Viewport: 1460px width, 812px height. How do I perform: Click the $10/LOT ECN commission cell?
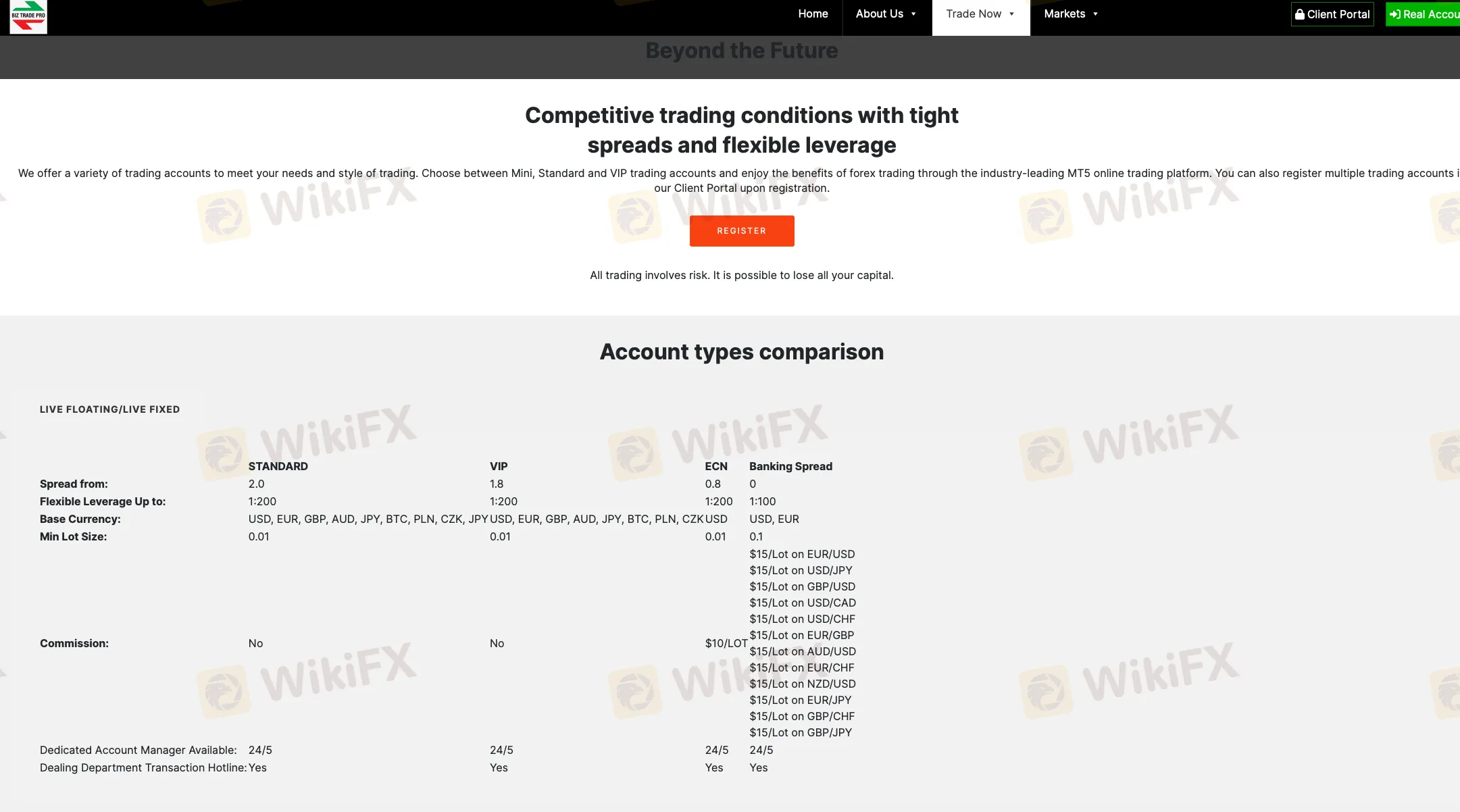pyautogui.click(x=726, y=643)
